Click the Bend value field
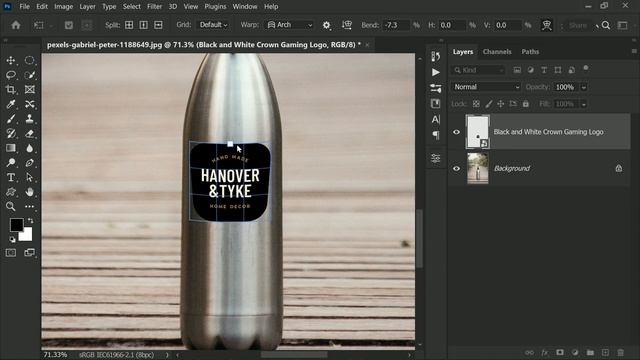The image size is (640, 360). pyautogui.click(x=396, y=25)
